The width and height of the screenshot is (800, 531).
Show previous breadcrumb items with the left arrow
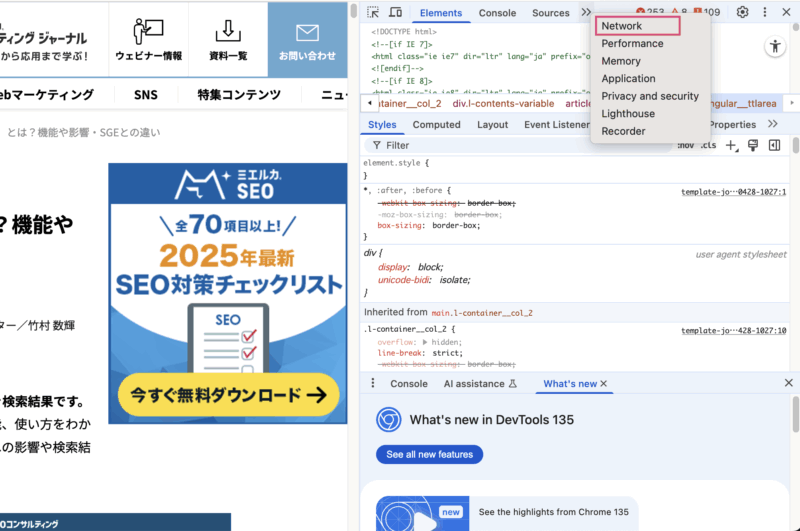(370, 103)
